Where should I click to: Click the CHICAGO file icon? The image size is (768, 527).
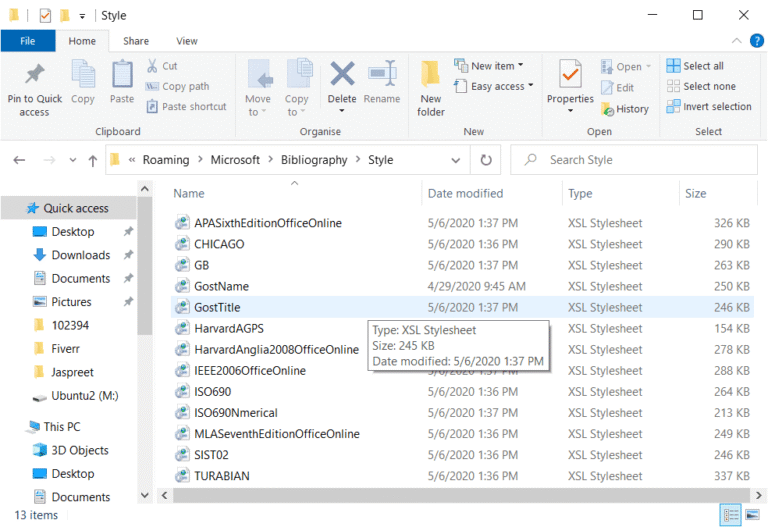[x=182, y=244]
